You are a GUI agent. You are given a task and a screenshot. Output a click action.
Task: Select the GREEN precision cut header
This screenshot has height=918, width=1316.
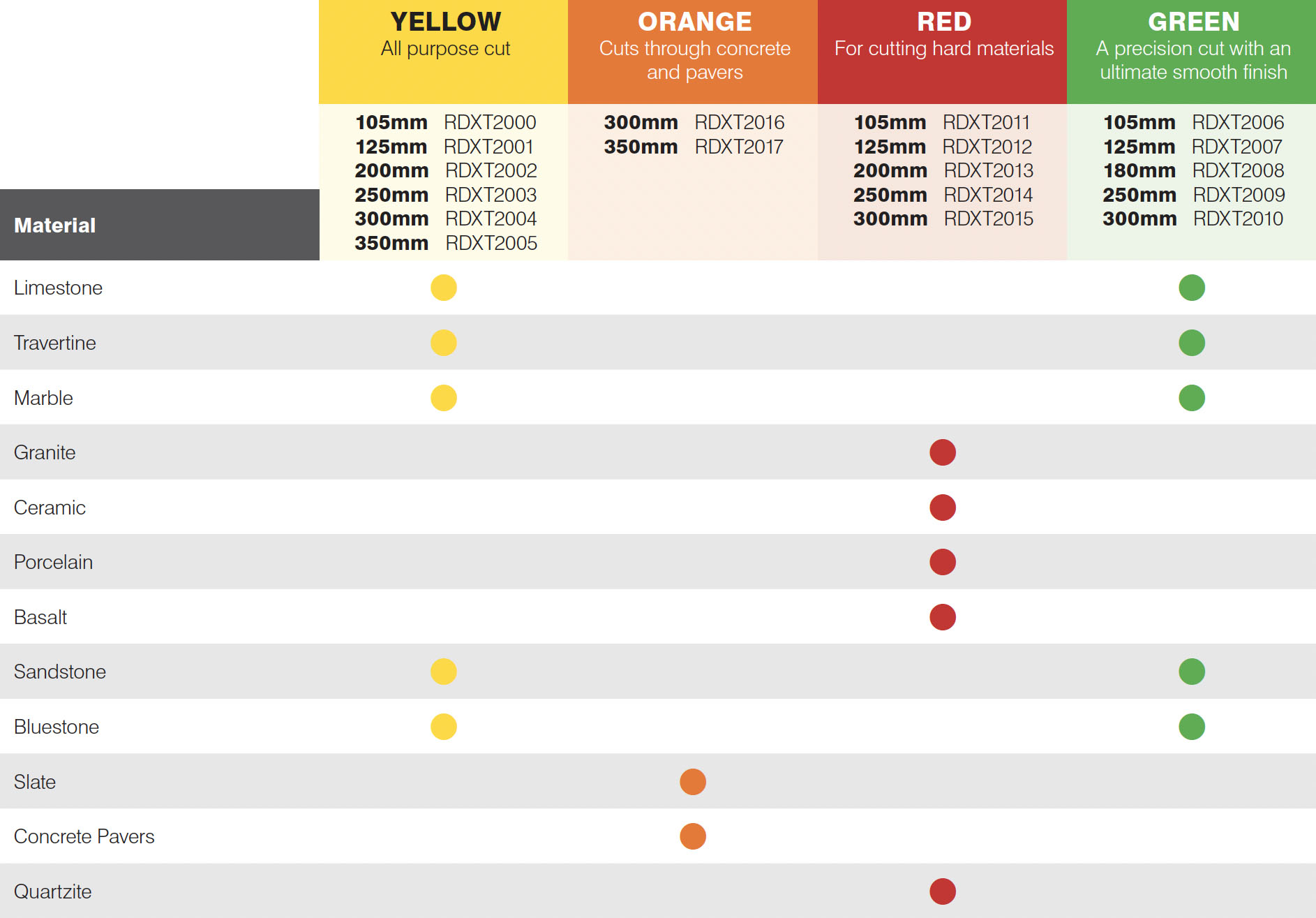[1192, 52]
